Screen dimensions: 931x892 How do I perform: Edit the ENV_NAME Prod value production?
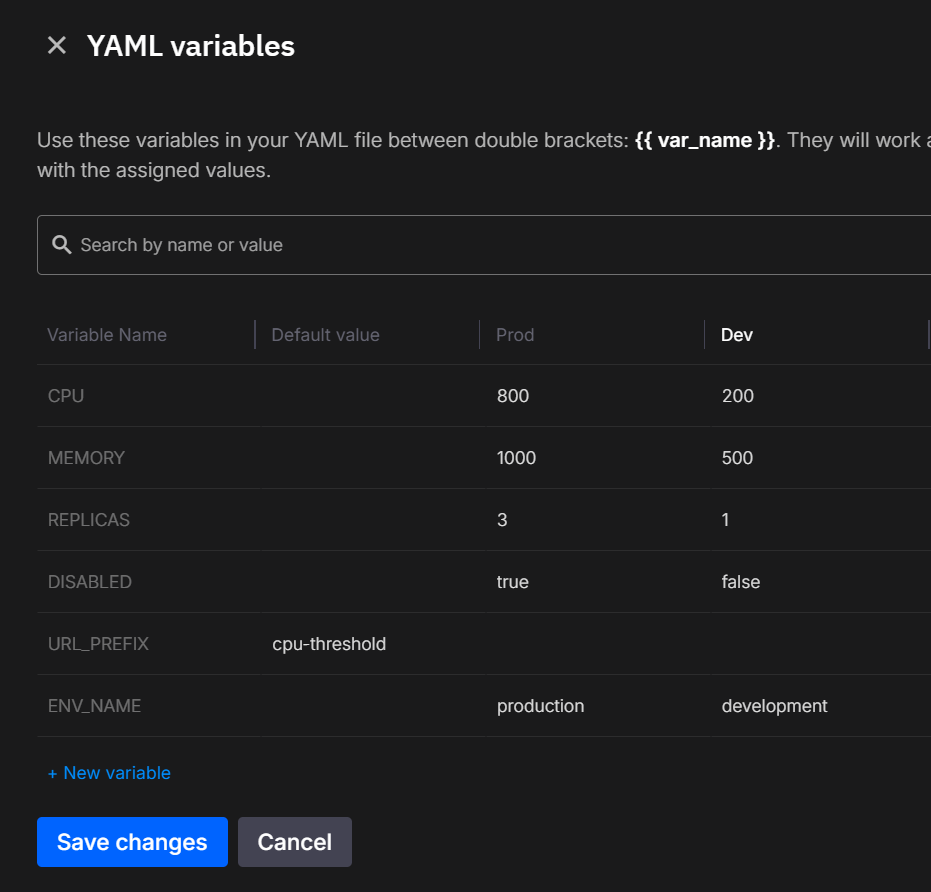(x=541, y=706)
